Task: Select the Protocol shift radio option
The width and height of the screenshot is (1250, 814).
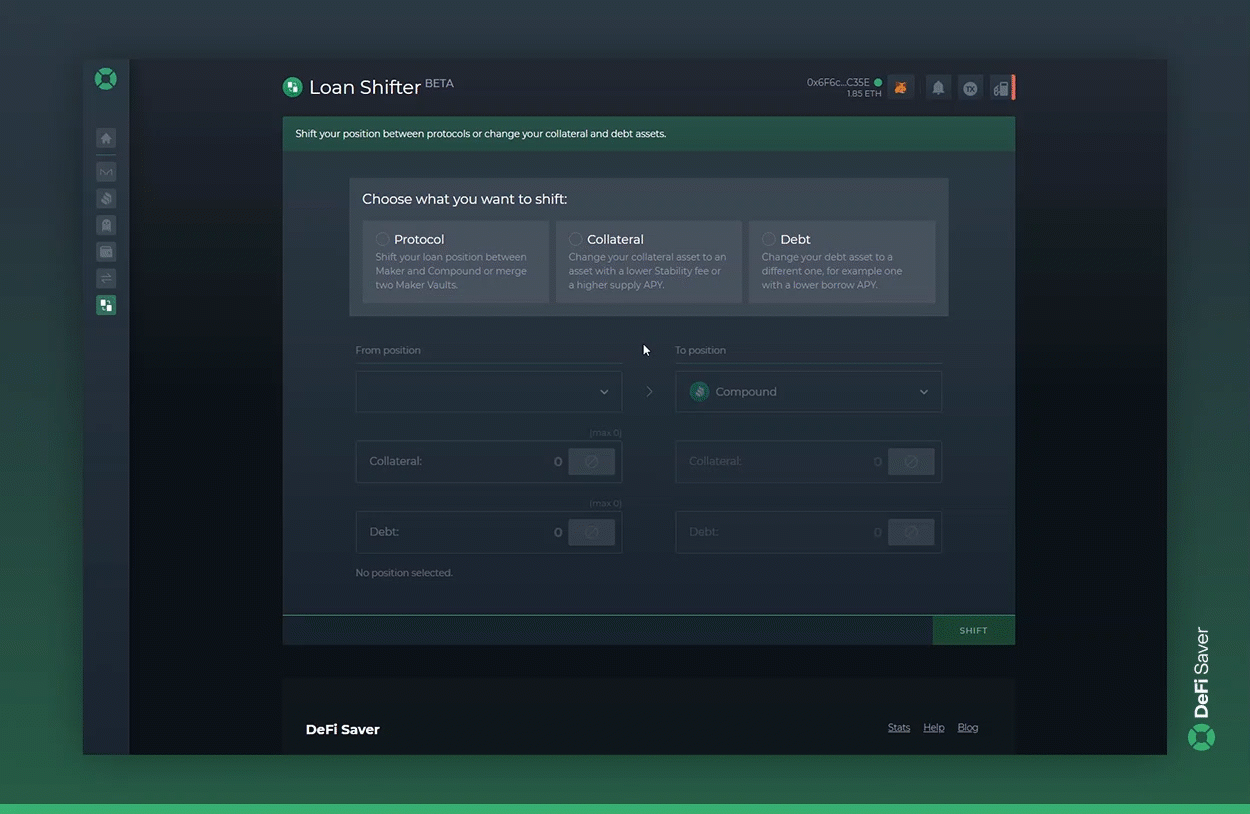Action: click(x=383, y=239)
